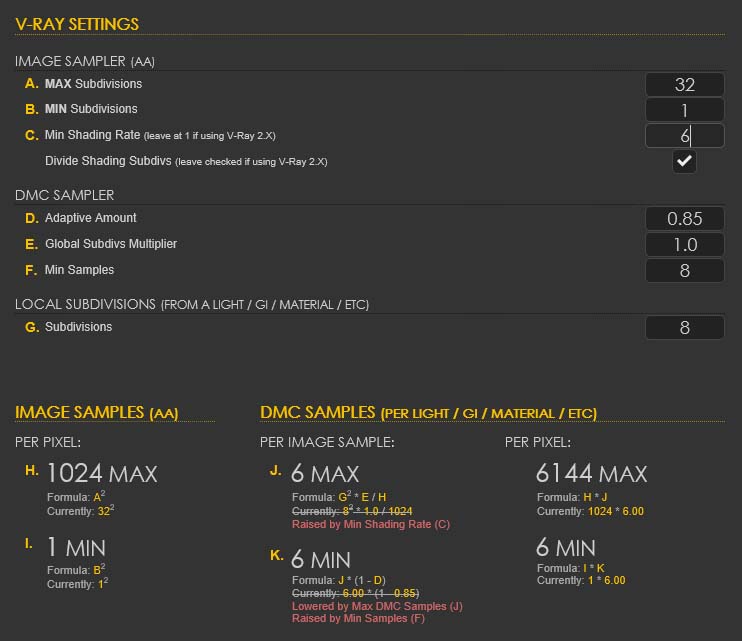Click the MAX Subdivisions input field
This screenshot has width=742, height=641.
tap(684, 85)
